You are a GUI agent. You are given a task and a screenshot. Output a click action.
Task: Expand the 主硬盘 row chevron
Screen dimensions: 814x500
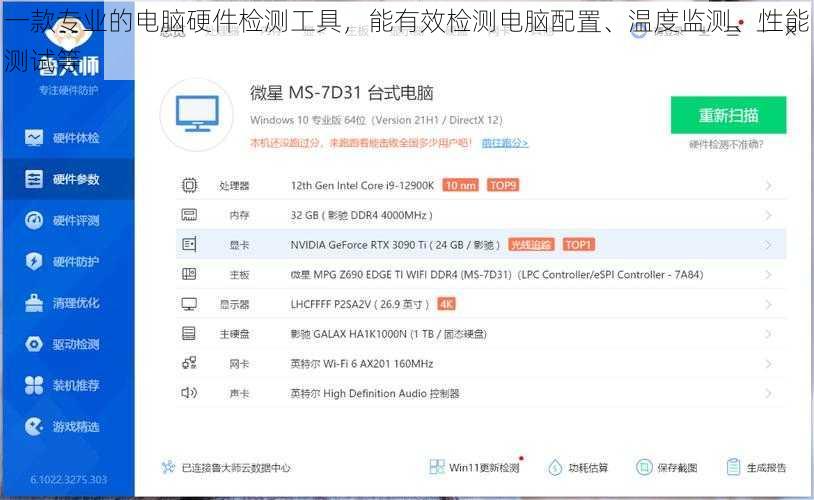coord(768,334)
